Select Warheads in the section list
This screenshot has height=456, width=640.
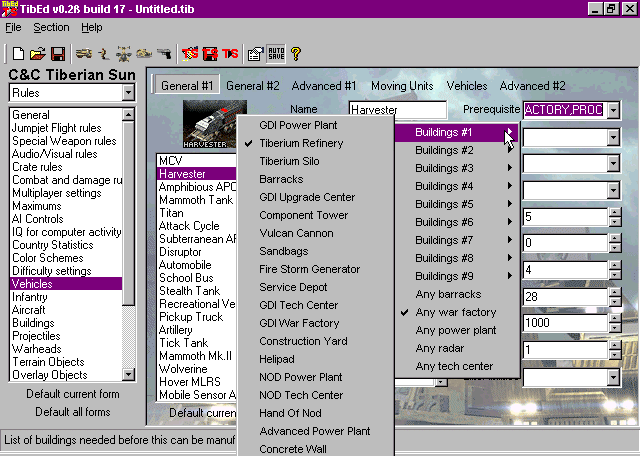[x=66, y=349]
